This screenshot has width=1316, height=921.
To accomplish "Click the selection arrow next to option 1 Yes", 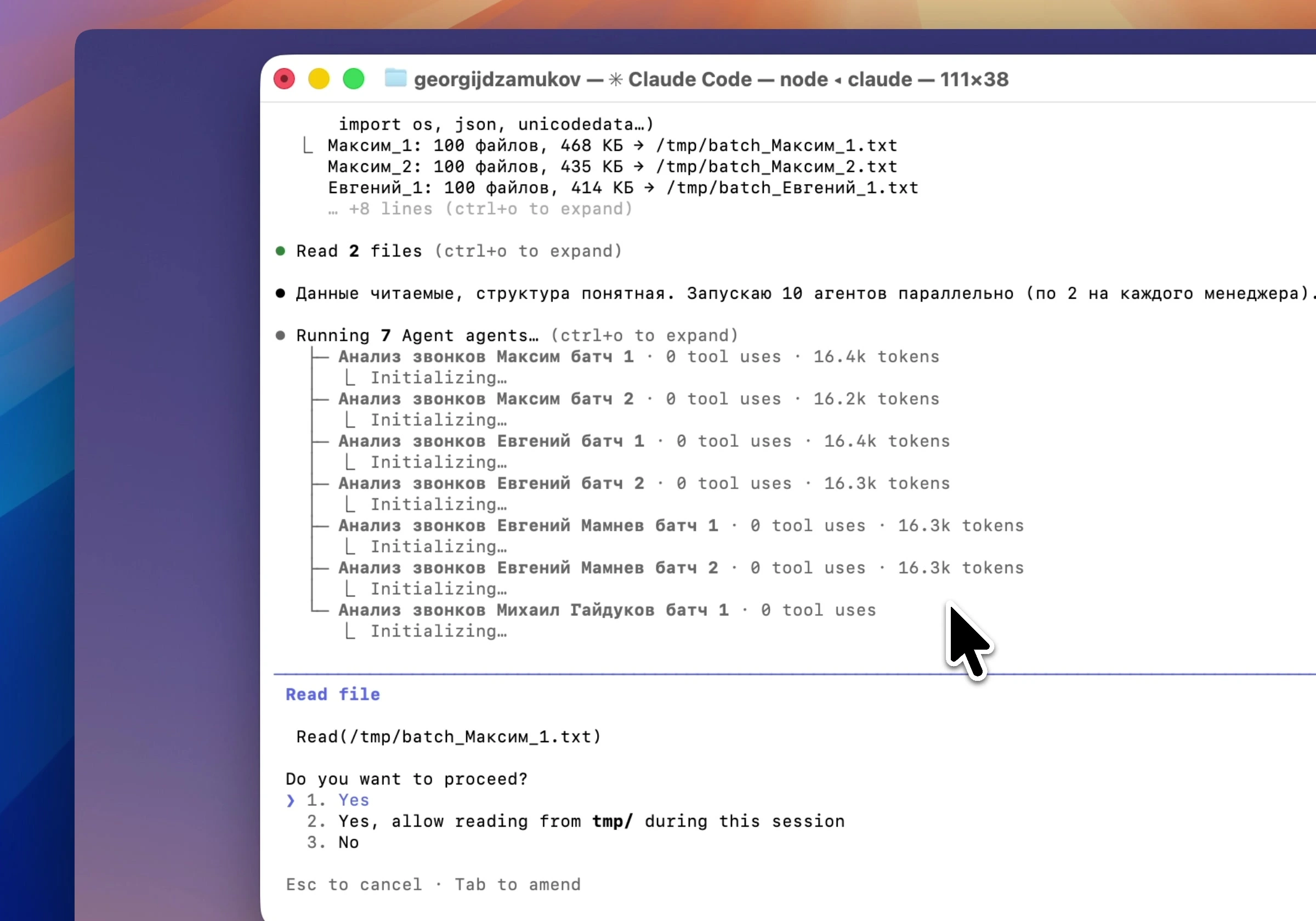I will coord(291,800).
